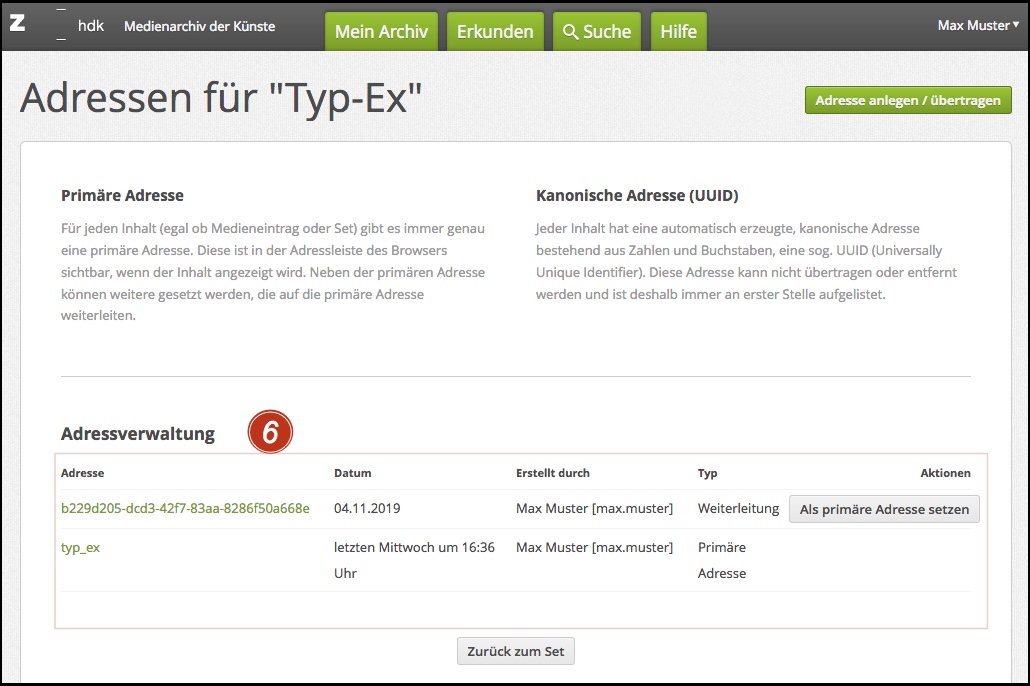1030x686 pixels.
Task: Open the Erkunden tab
Action: coord(495,32)
